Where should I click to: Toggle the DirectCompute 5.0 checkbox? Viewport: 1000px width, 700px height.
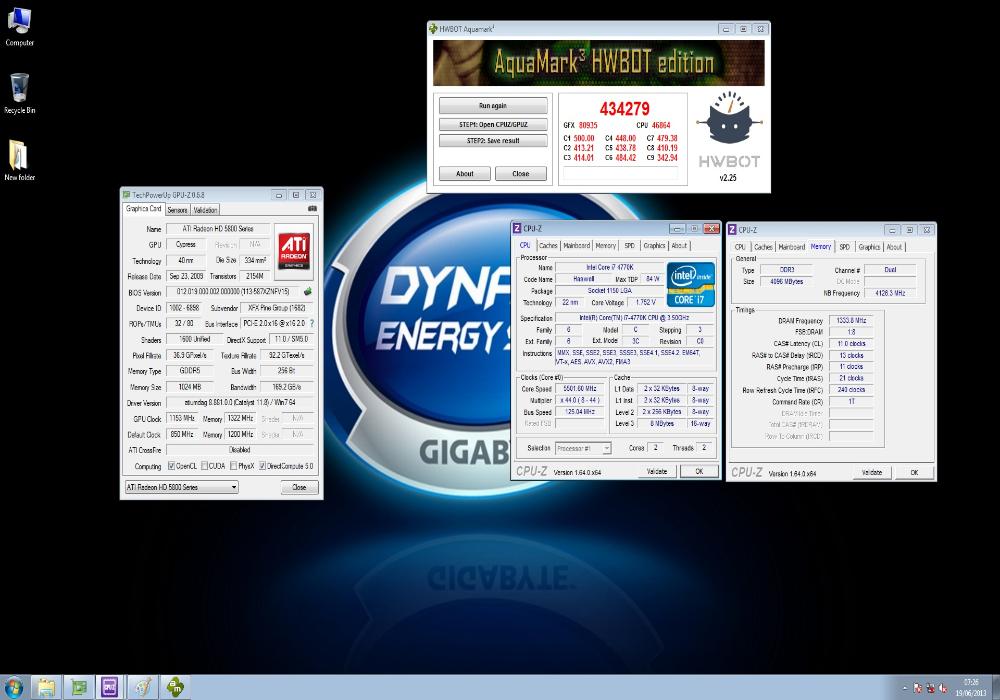(x=262, y=466)
